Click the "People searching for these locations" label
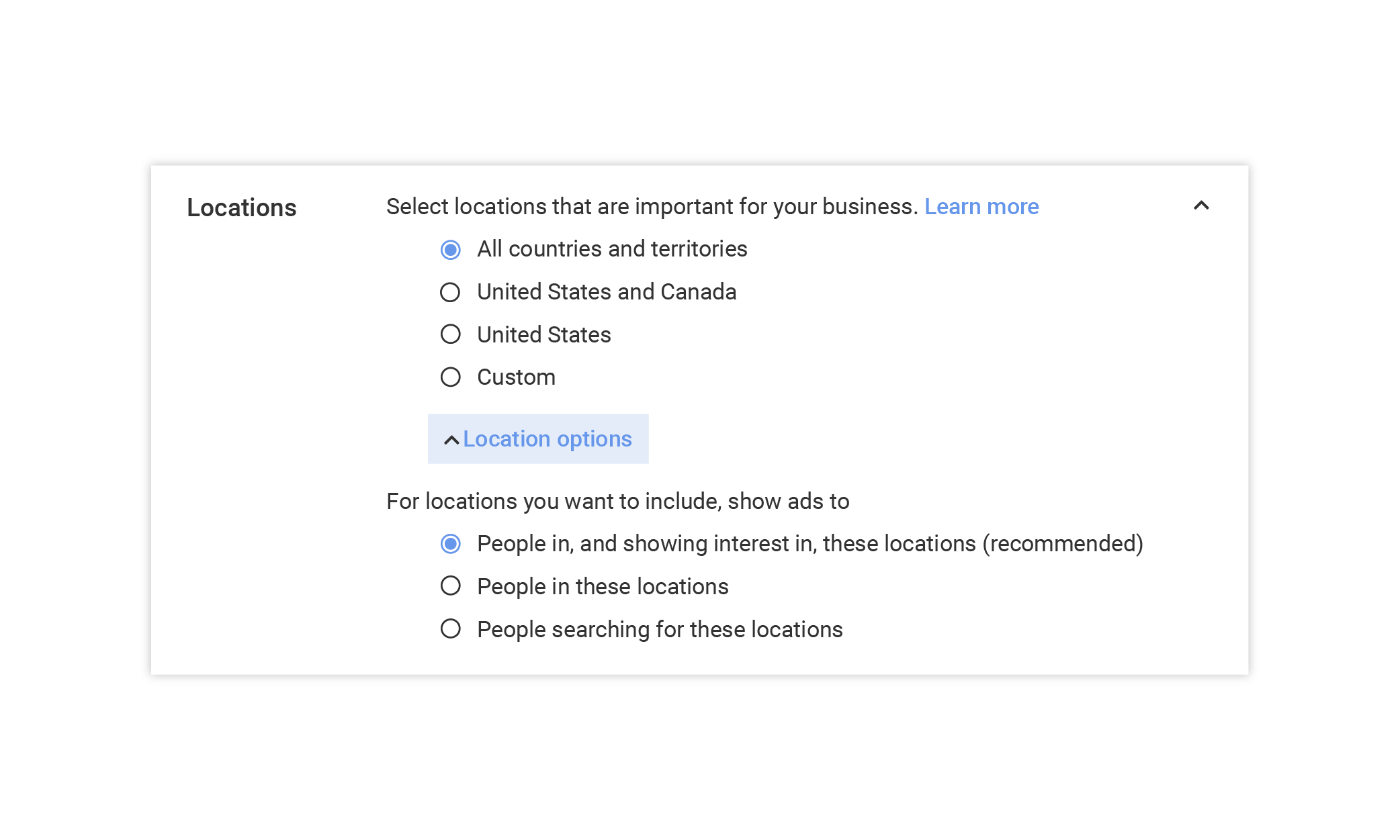The width and height of the screenshot is (1400, 840). (x=660, y=630)
